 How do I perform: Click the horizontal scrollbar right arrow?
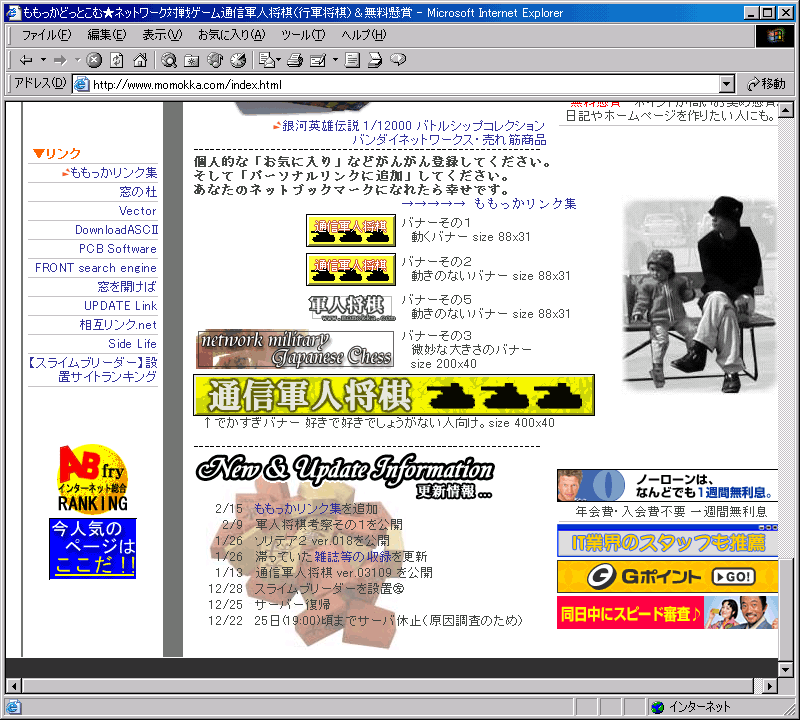pyautogui.click(x=769, y=686)
